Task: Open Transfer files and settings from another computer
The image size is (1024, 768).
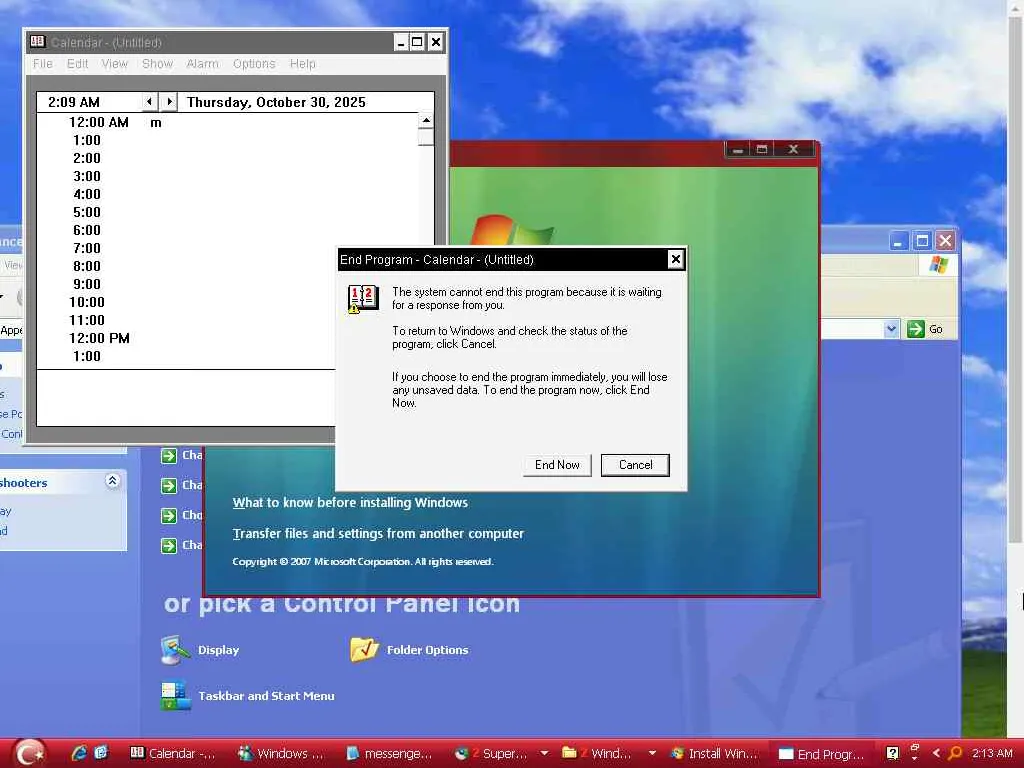Action: (x=378, y=534)
